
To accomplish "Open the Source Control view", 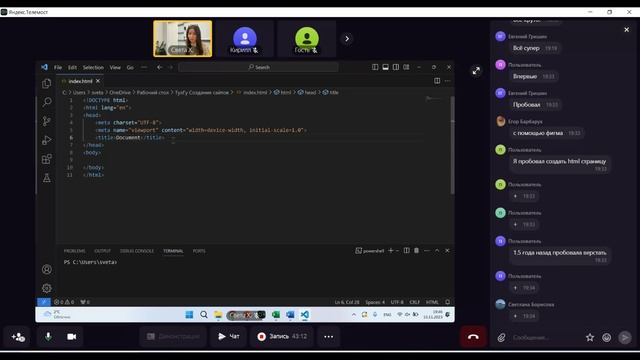I will (x=47, y=121).
